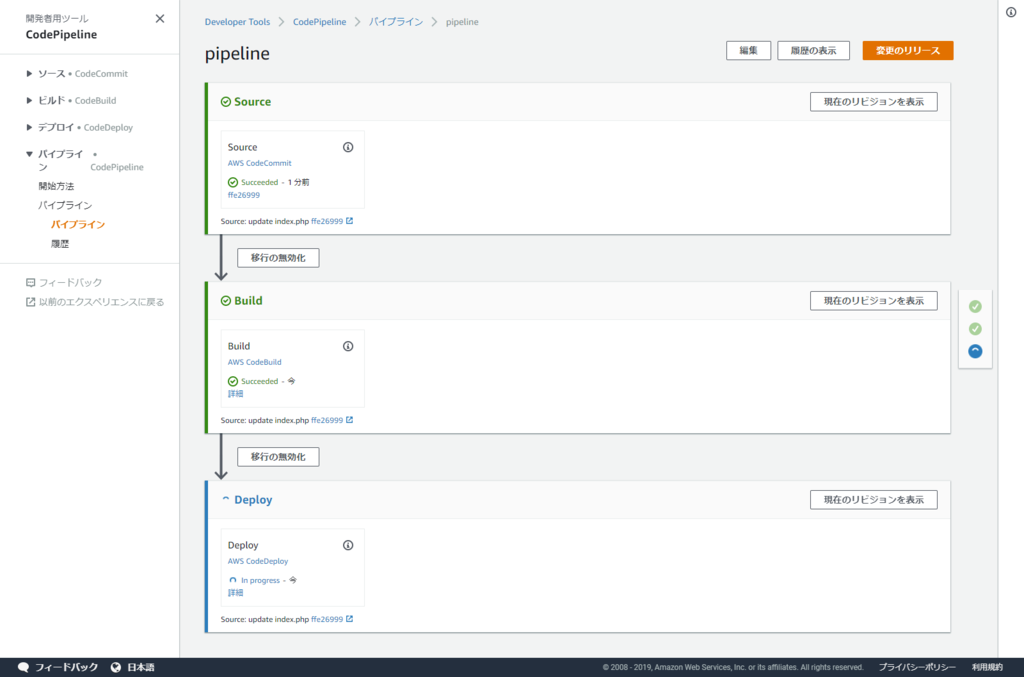Show current revision for Build stage
The width and height of the screenshot is (1024, 677).
pyautogui.click(x=874, y=301)
